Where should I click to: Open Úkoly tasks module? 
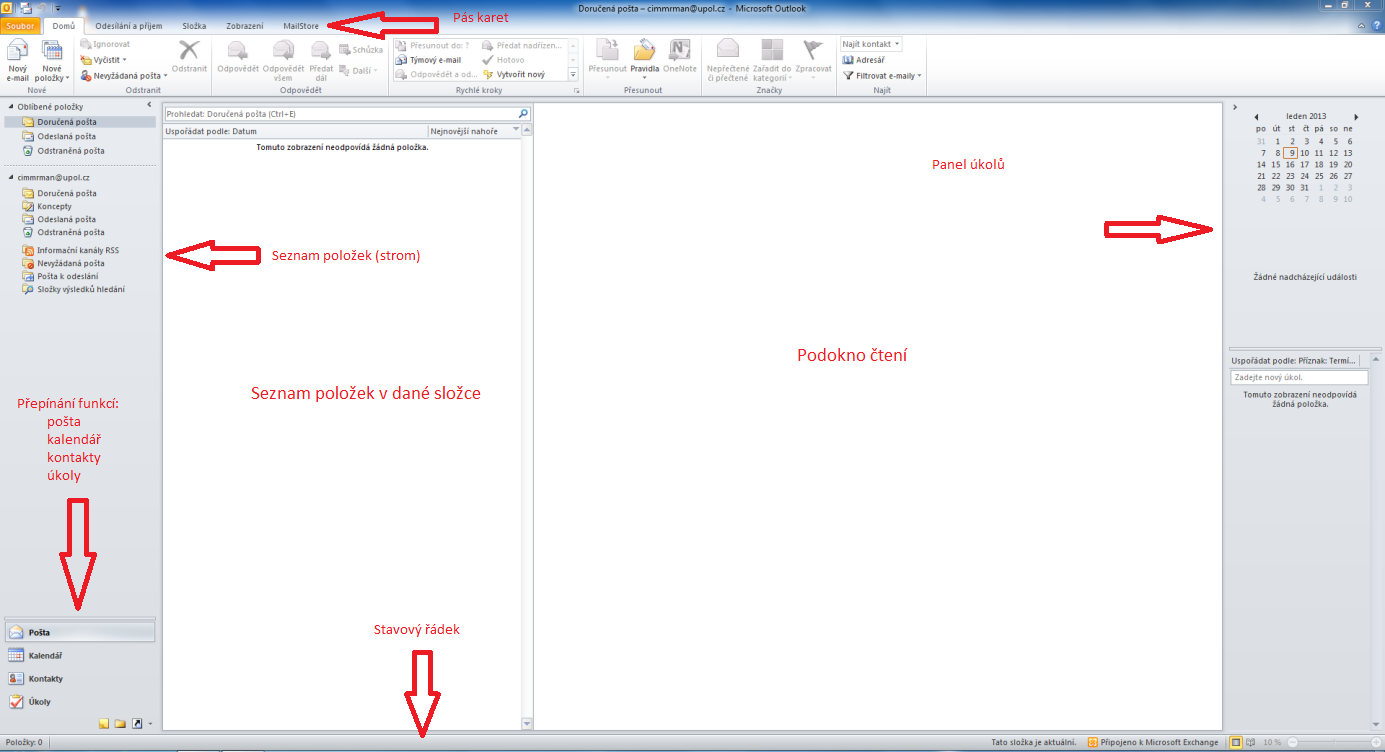39,702
